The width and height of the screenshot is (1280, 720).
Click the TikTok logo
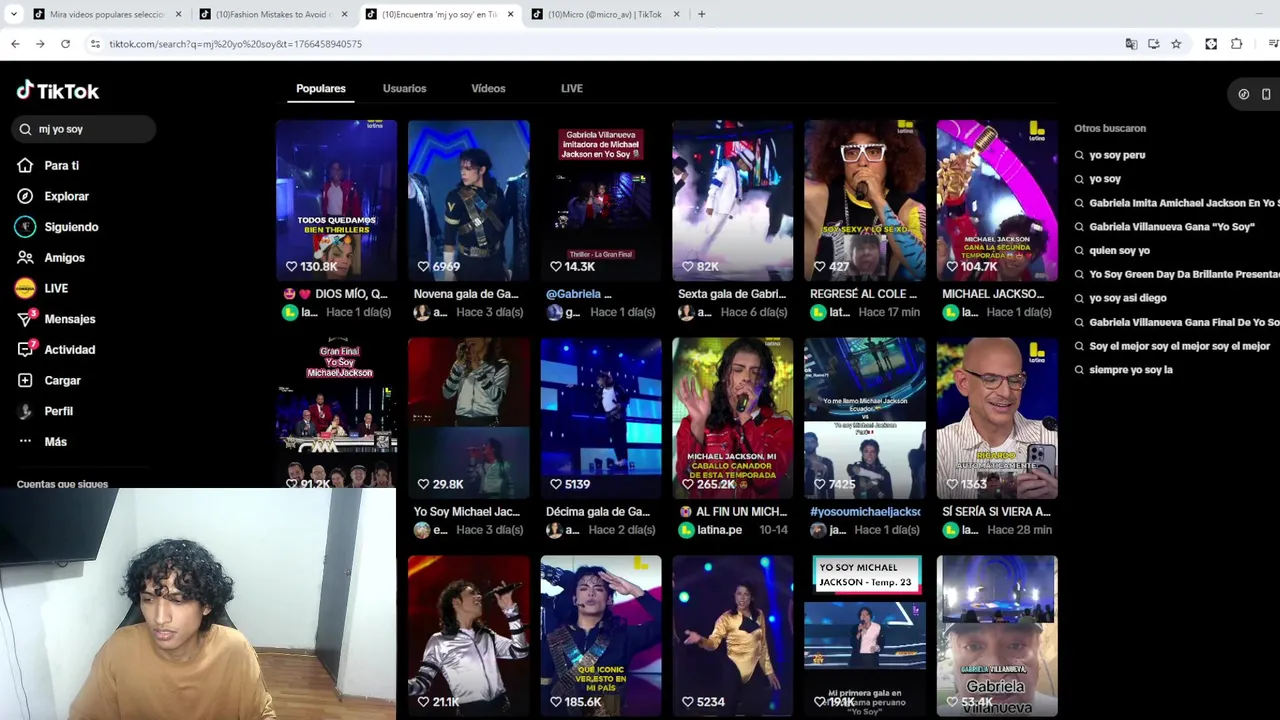tap(58, 90)
